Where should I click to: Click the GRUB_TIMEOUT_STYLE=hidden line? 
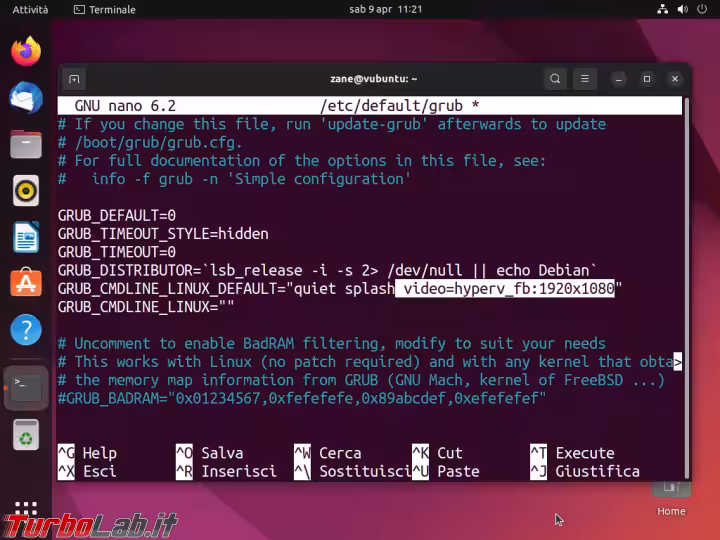click(163, 234)
